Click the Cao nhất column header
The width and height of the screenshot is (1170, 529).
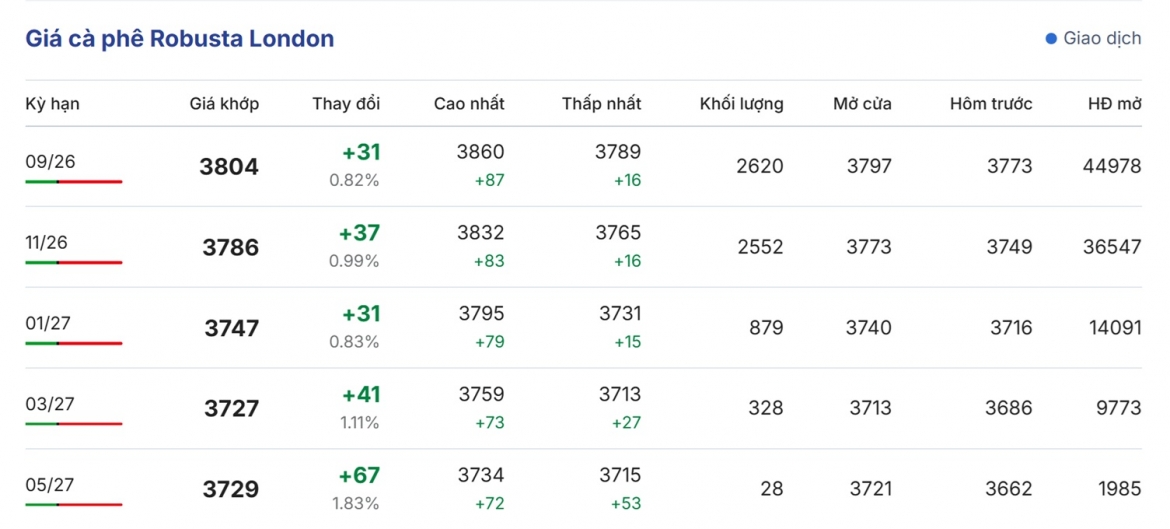point(469,104)
